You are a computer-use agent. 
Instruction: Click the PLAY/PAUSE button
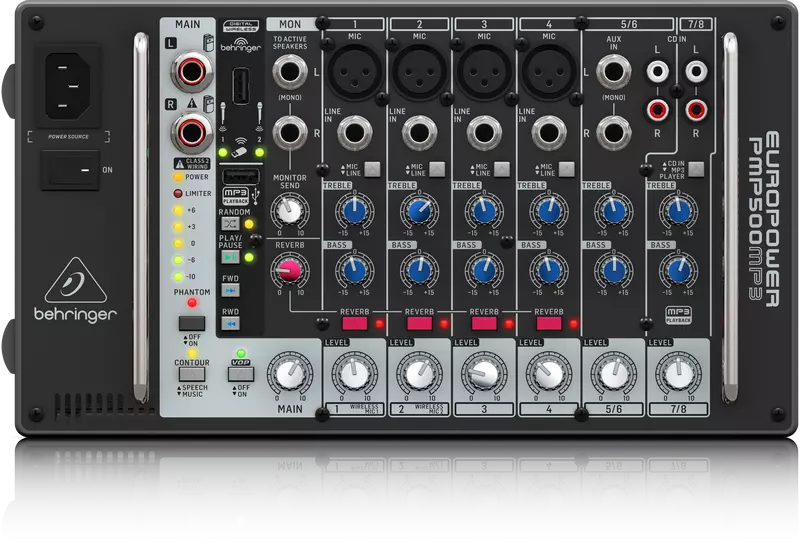[x=230, y=257]
